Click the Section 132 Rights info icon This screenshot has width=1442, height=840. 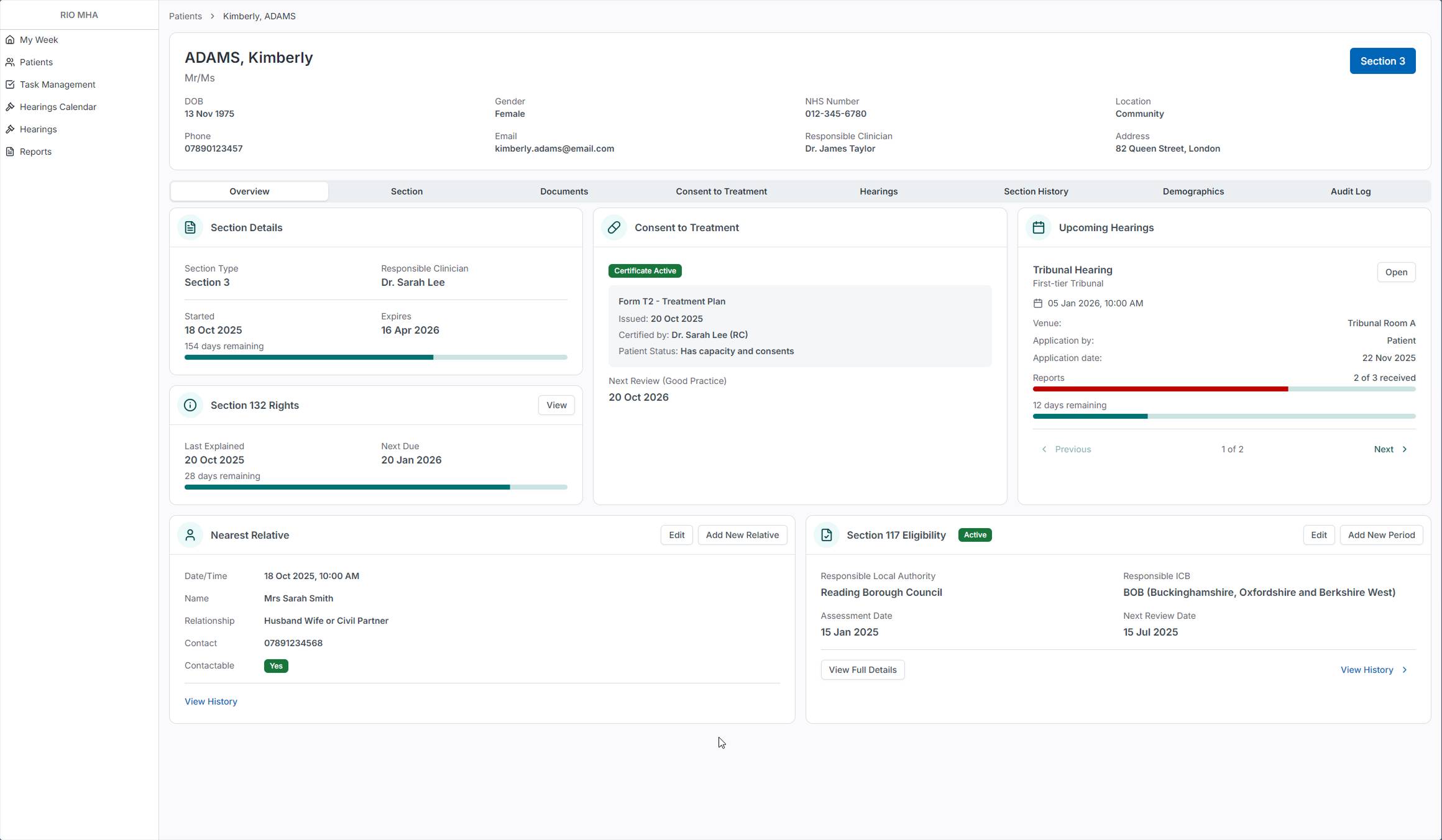(190, 405)
